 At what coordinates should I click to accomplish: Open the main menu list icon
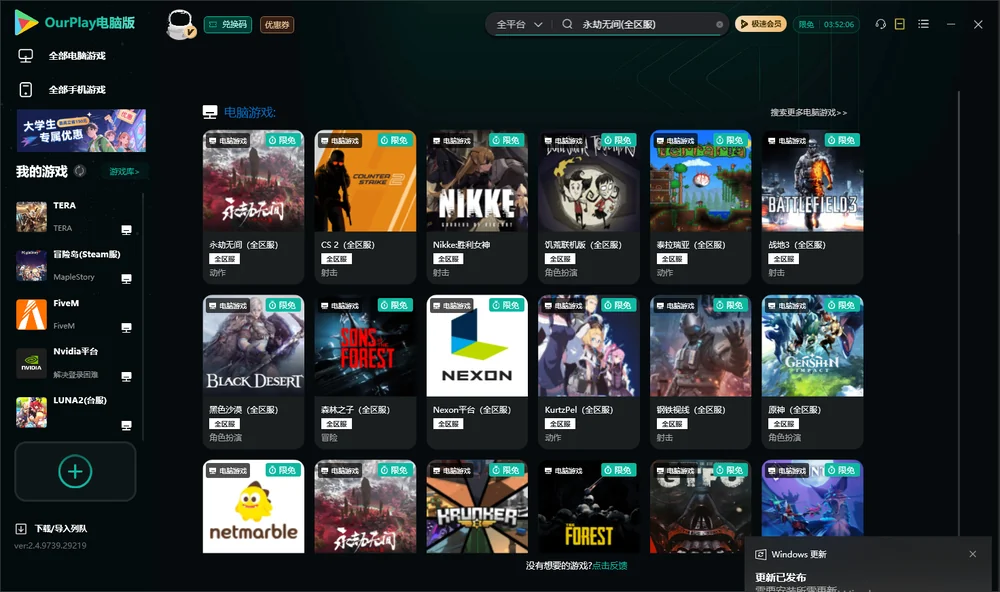[923, 24]
